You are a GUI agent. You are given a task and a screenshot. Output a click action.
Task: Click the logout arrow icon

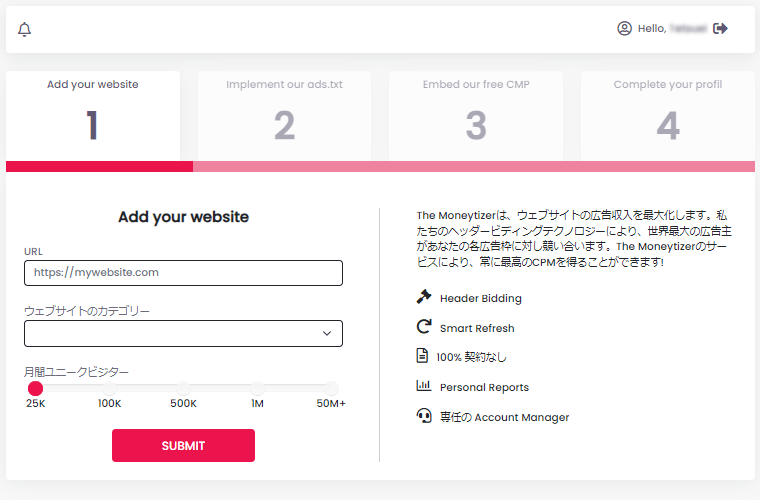[x=720, y=29]
